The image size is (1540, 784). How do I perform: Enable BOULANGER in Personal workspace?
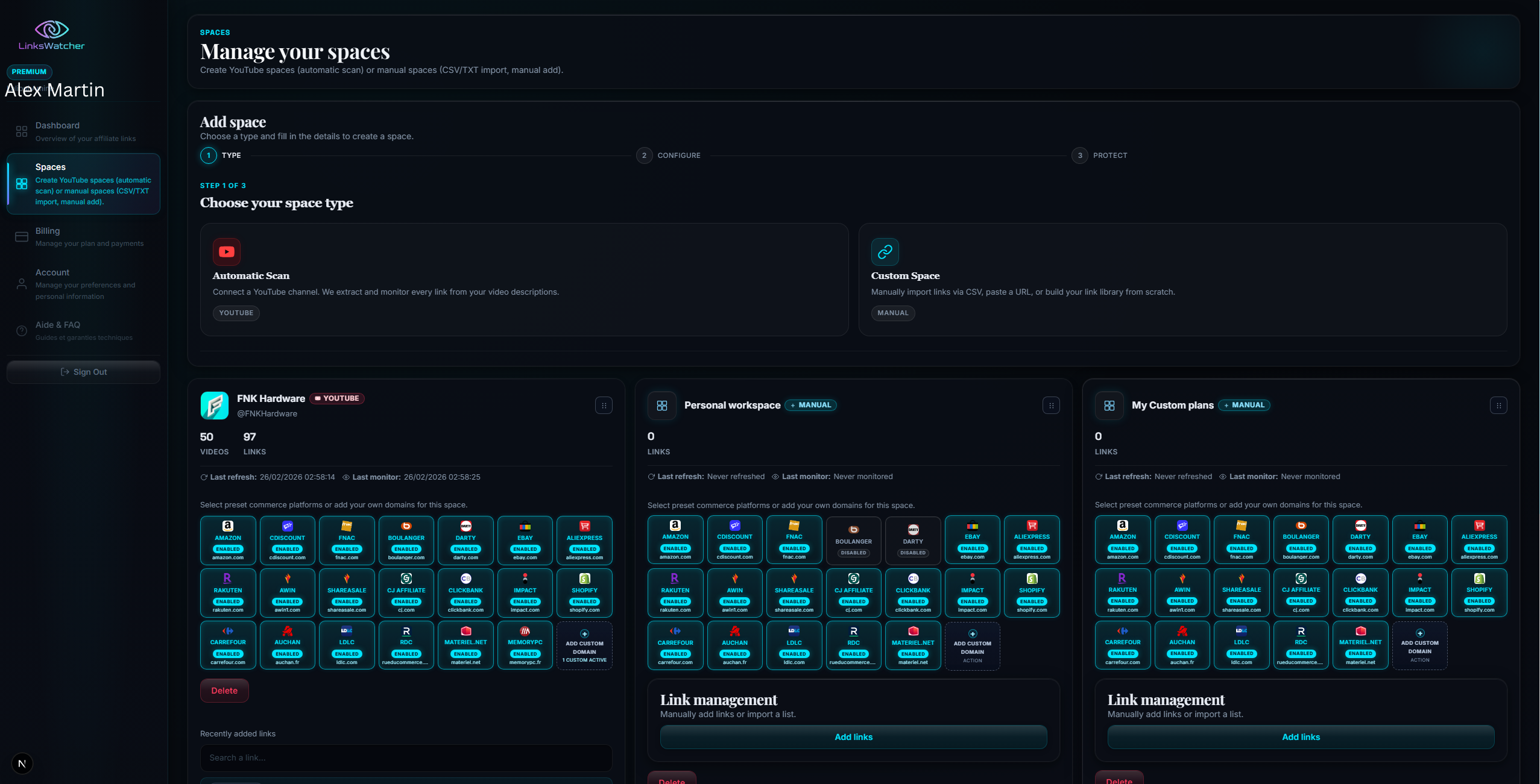[853, 539]
